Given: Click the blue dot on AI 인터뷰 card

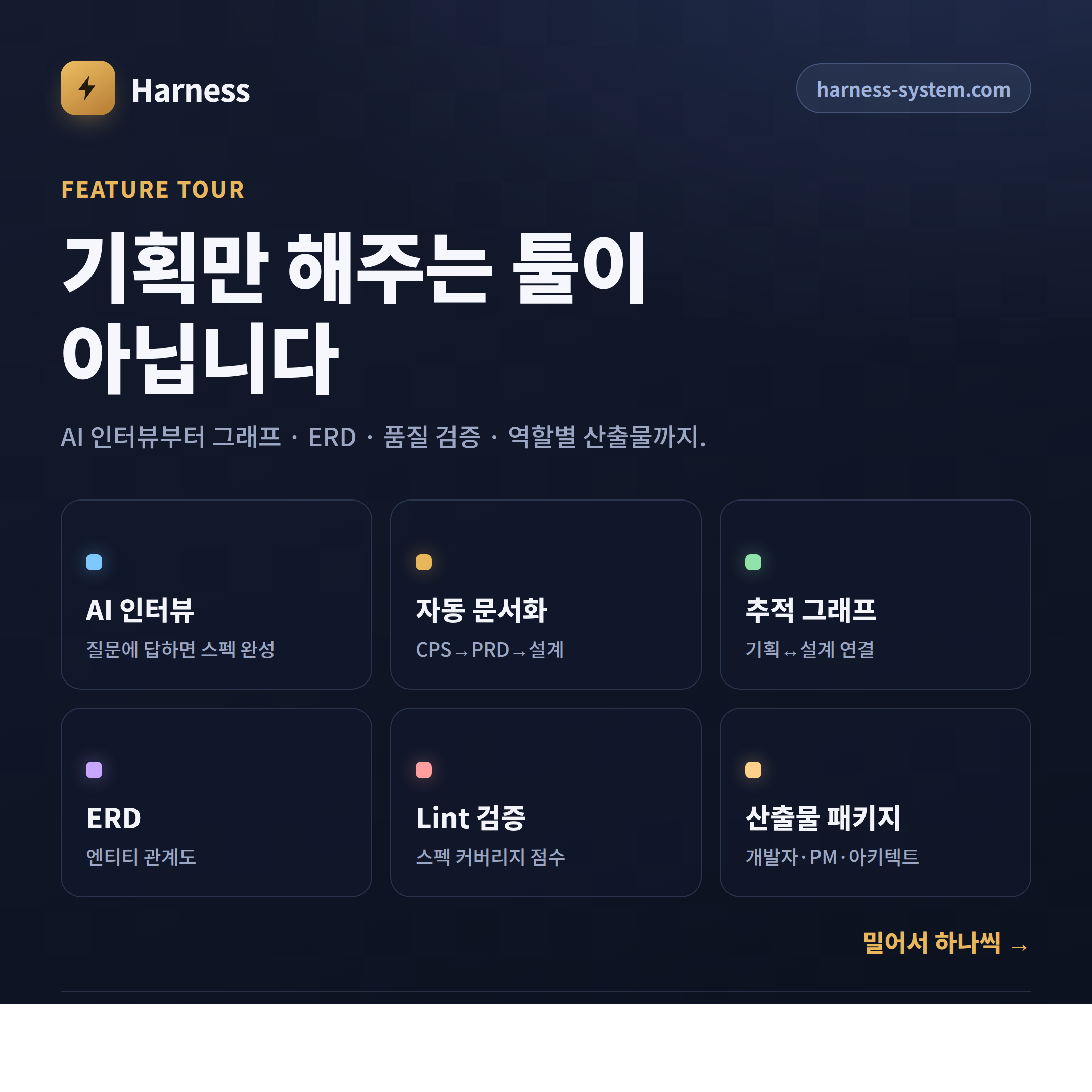Looking at the screenshot, I should click(x=94, y=562).
